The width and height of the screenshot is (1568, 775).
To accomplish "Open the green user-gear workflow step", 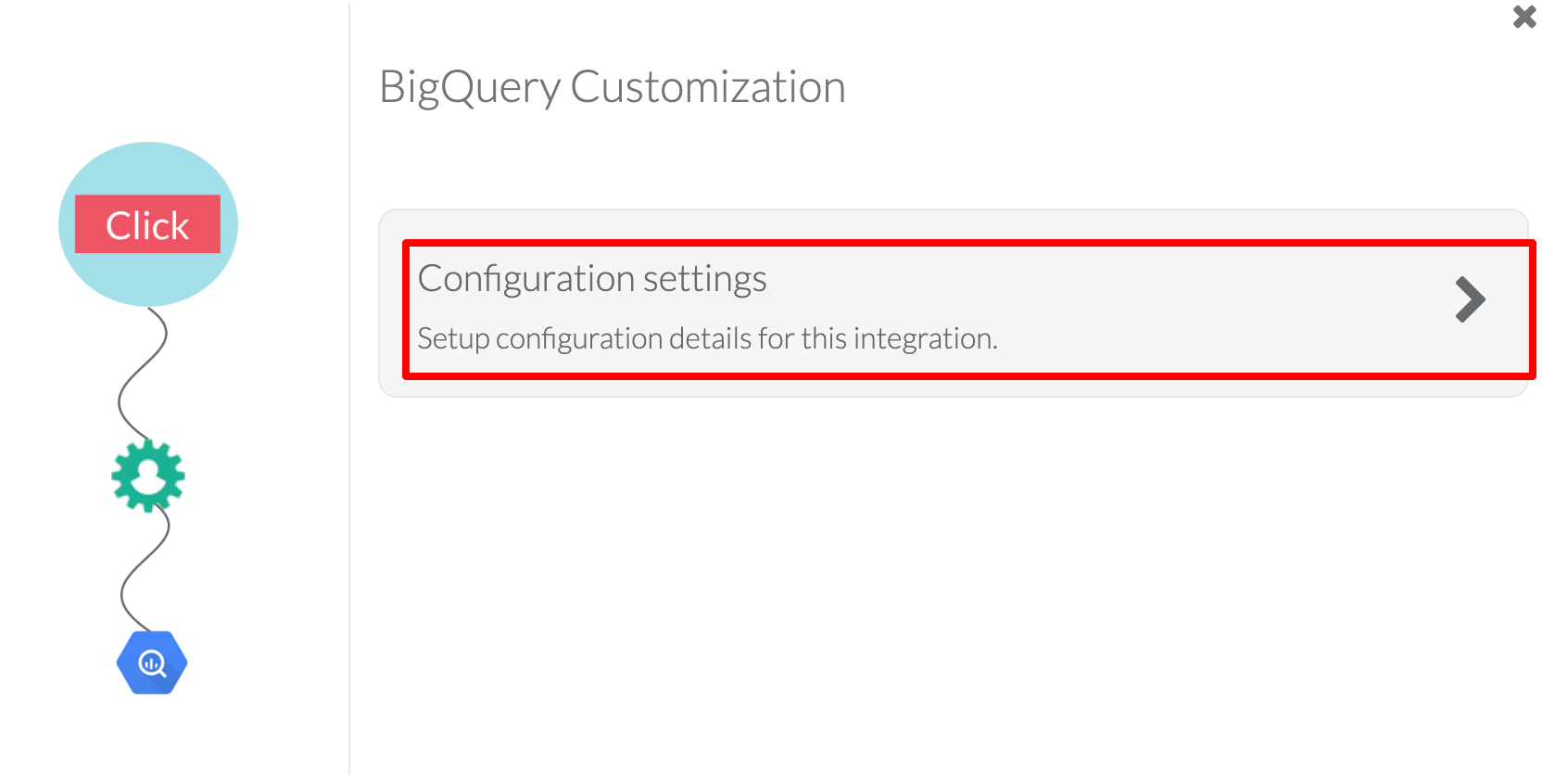I will (148, 476).
